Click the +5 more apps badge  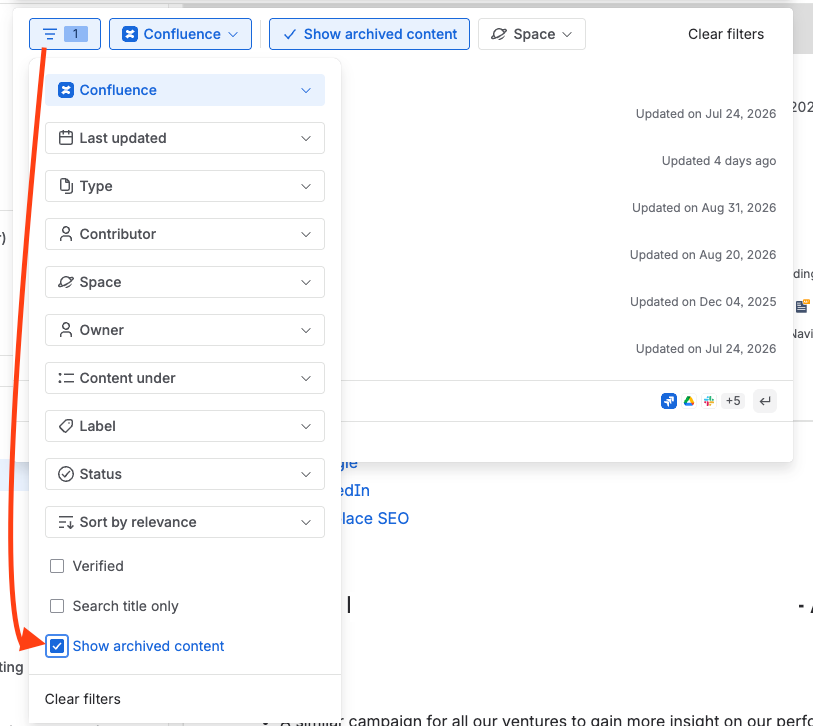[x=733, y=401]
